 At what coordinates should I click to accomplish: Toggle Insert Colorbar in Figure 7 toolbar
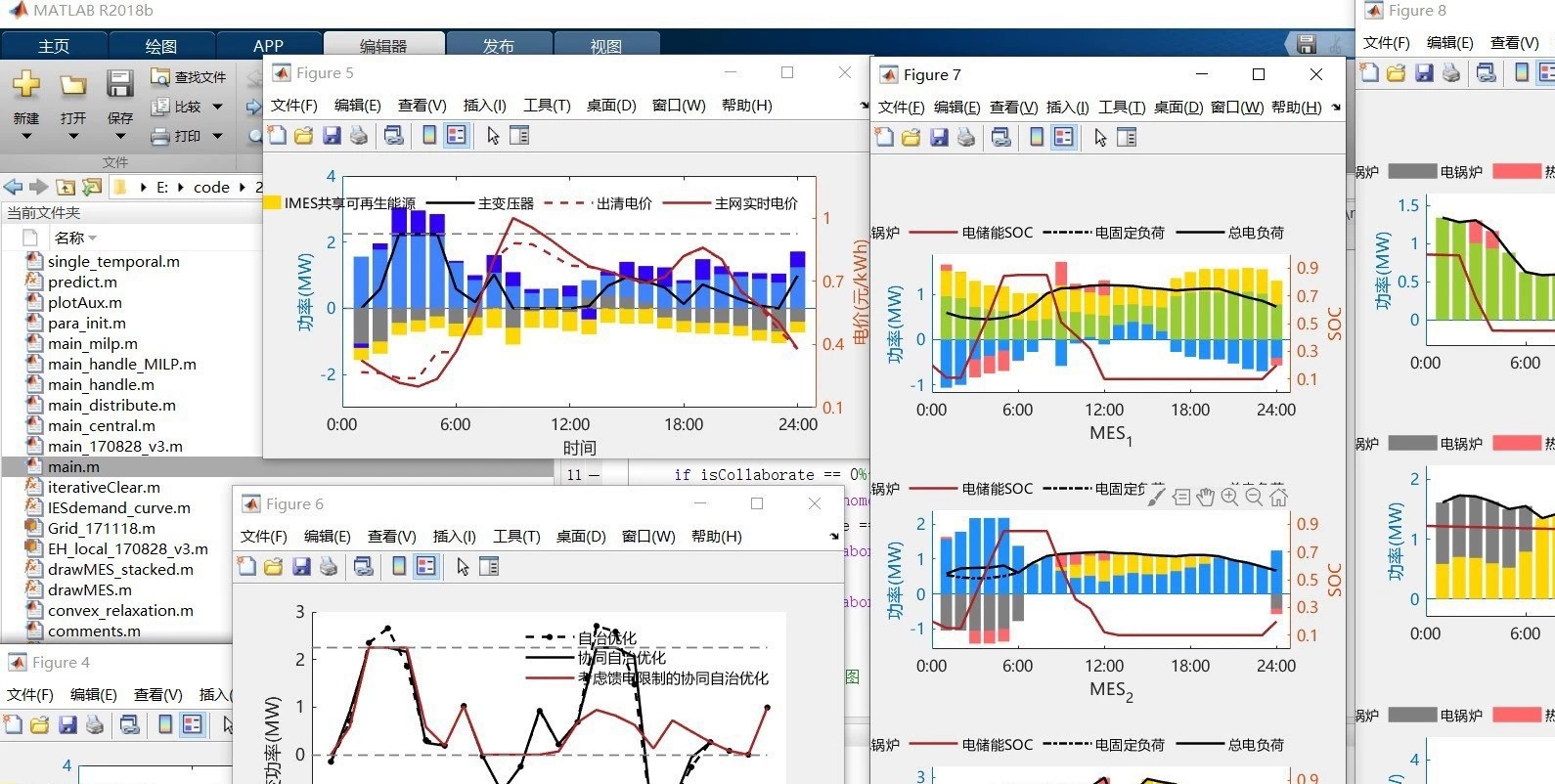tap(1037, 138)
